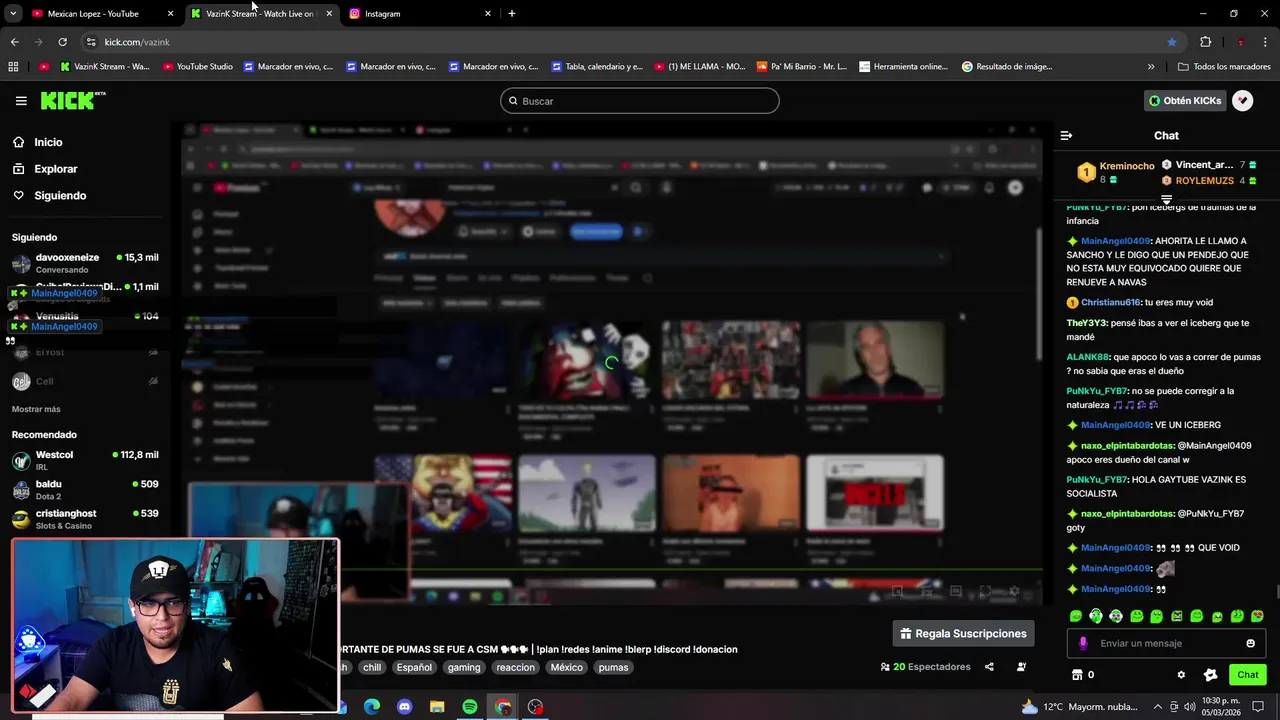Image resolution: width=1280 pixels, height=720 pixels.
Task: Select first green emote in quick emote row
Action: [x=1076, y=616]
